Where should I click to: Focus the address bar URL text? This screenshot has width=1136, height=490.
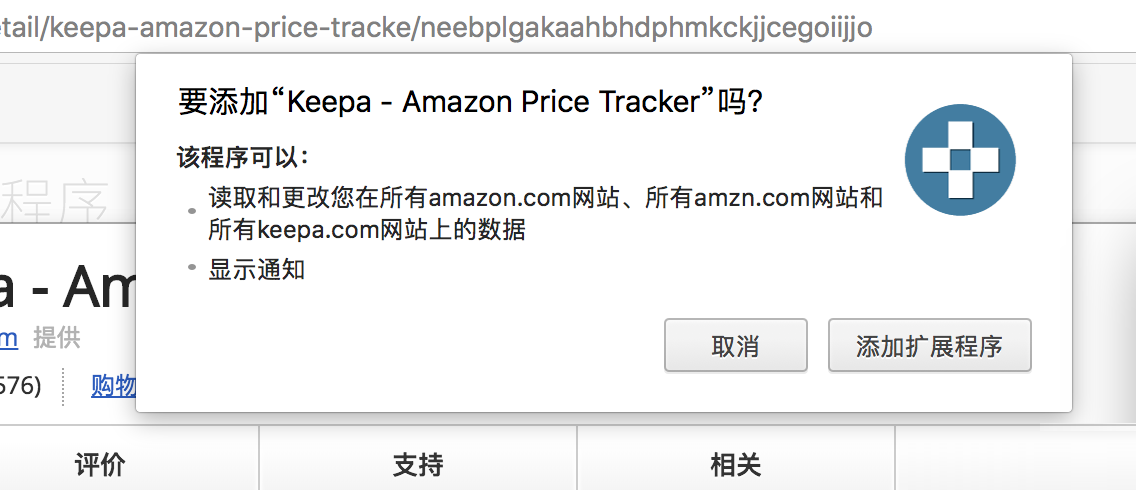tap(436, 28)
